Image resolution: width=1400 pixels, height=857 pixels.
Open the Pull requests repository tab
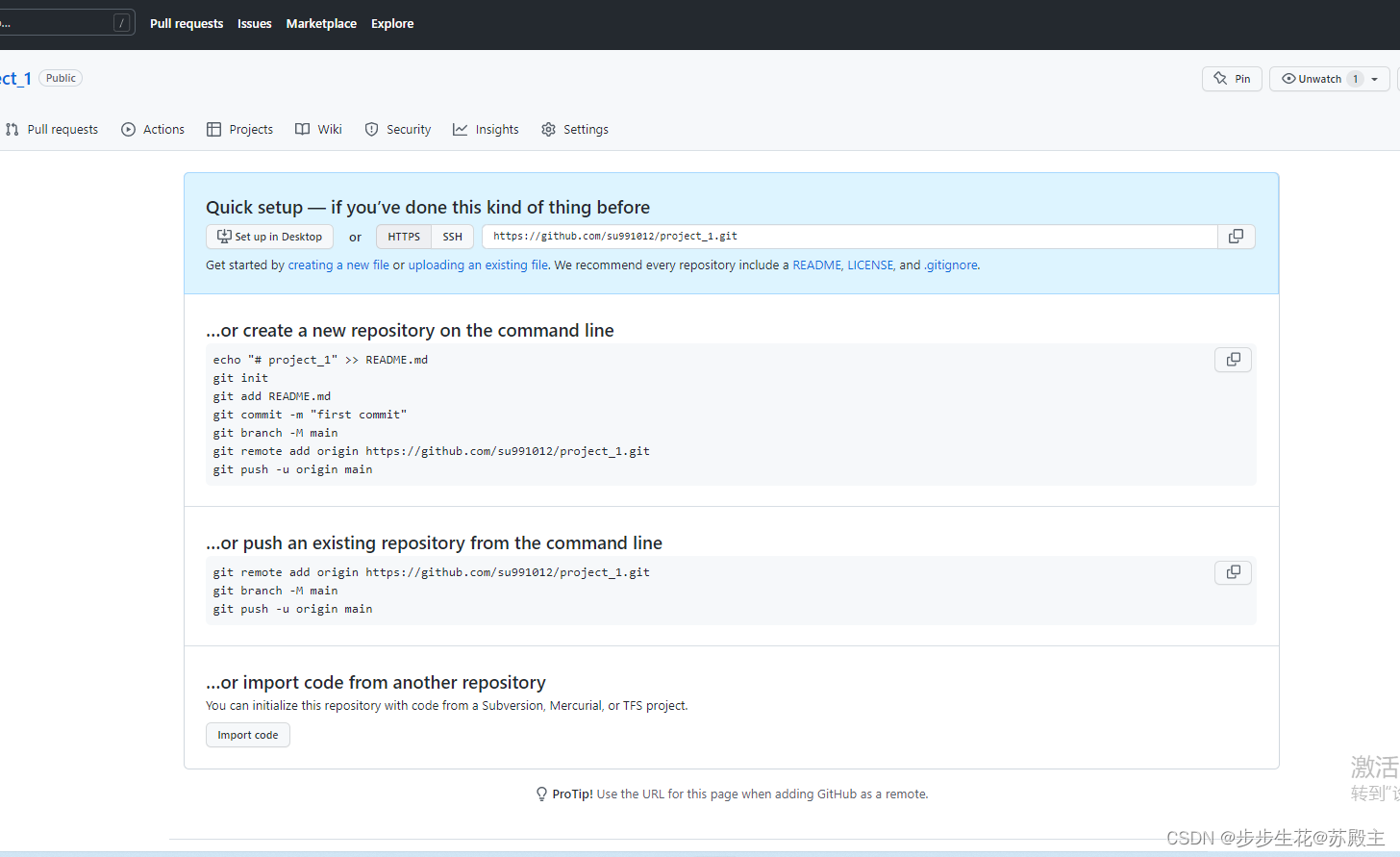(x=52, y=129)
